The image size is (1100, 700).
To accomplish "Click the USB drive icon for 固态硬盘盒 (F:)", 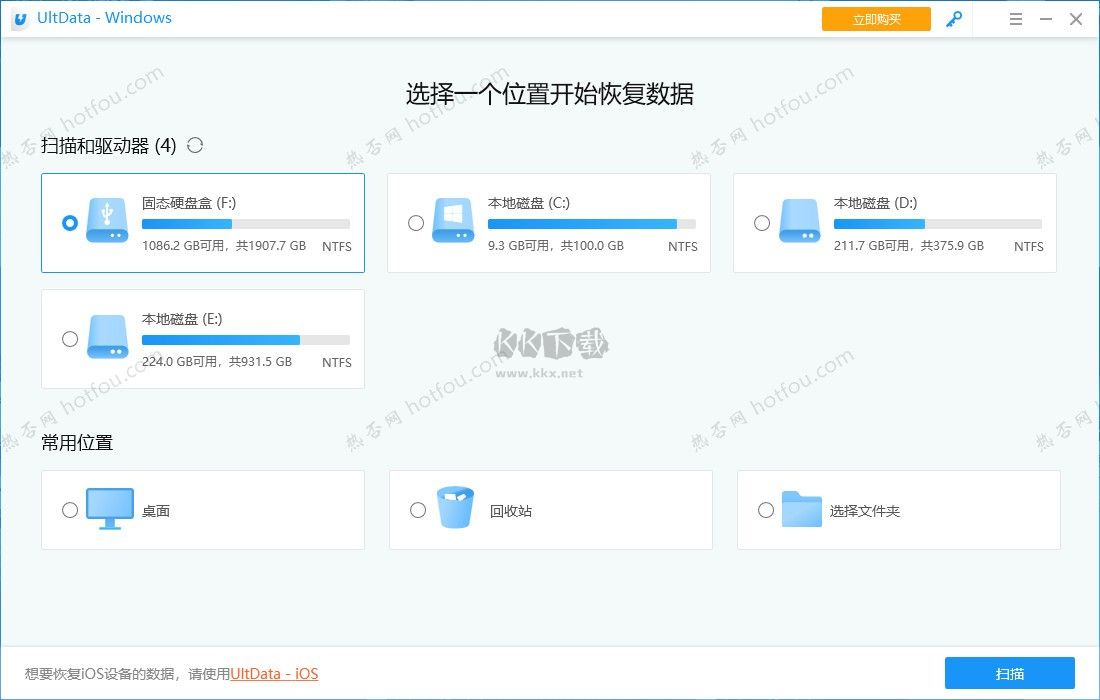I will [107, 222].
